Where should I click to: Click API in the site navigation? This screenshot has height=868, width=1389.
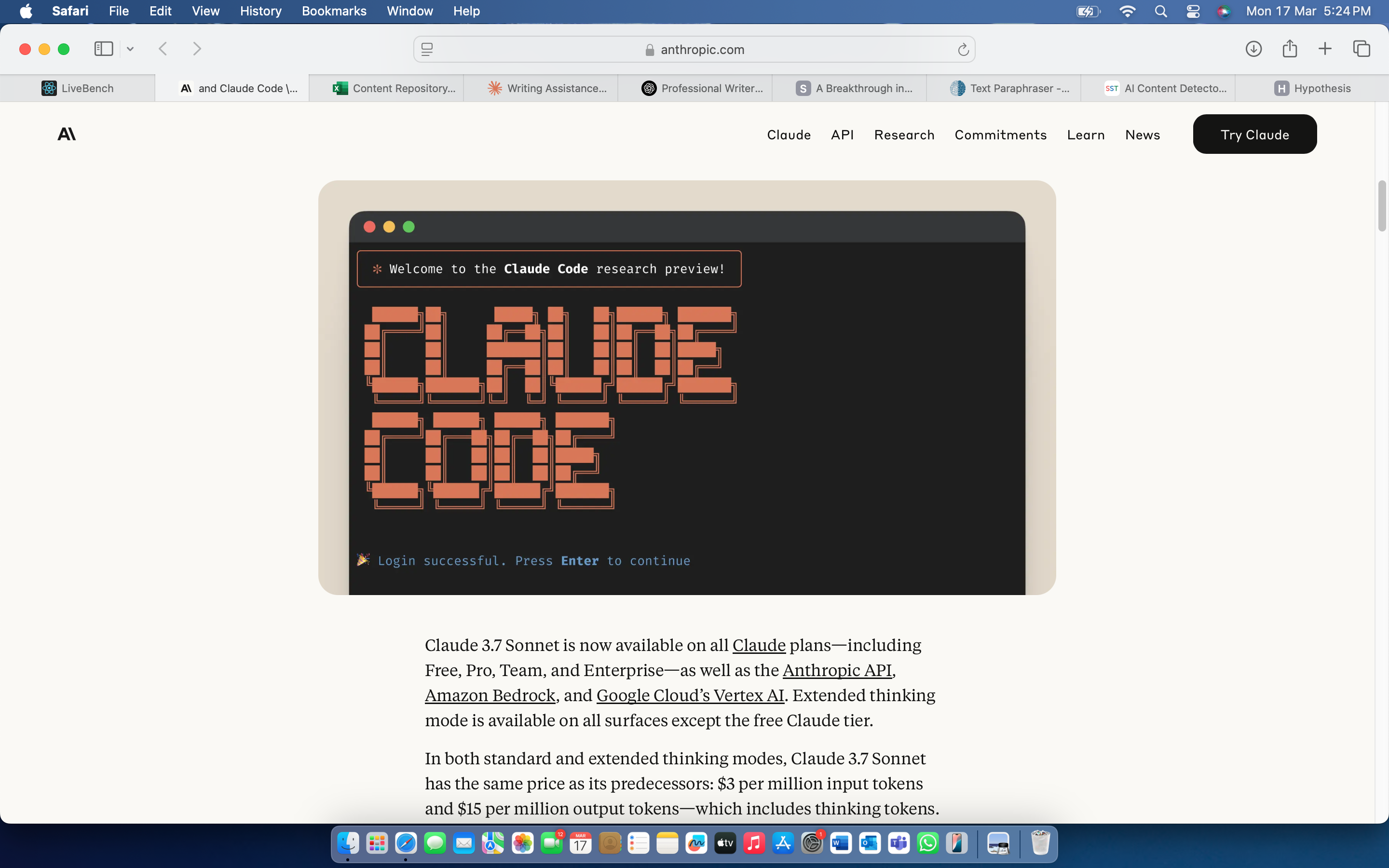point(842,135)
